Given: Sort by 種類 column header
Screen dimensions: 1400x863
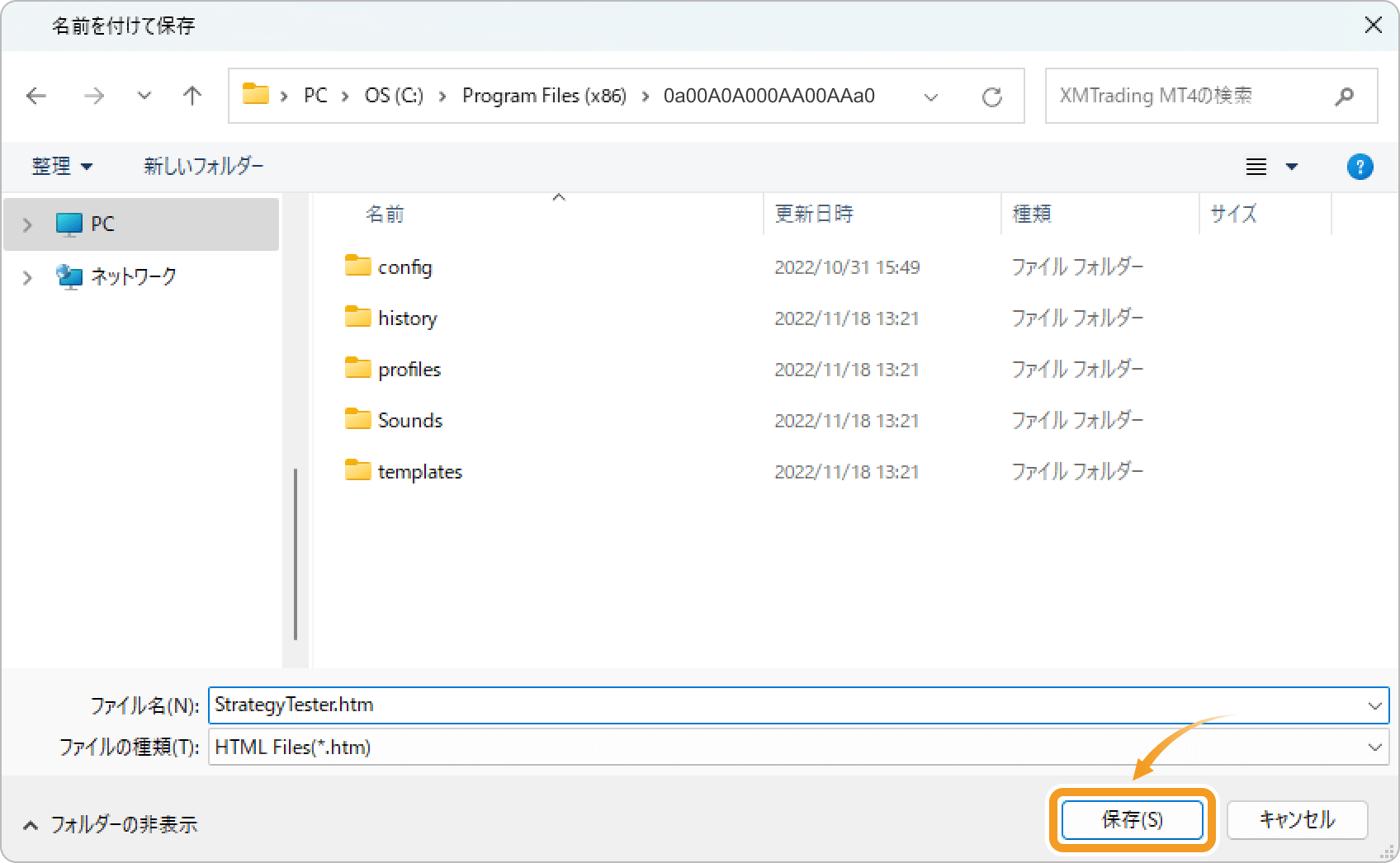Looking at the screenshot, I should [x=1032, y=214].
